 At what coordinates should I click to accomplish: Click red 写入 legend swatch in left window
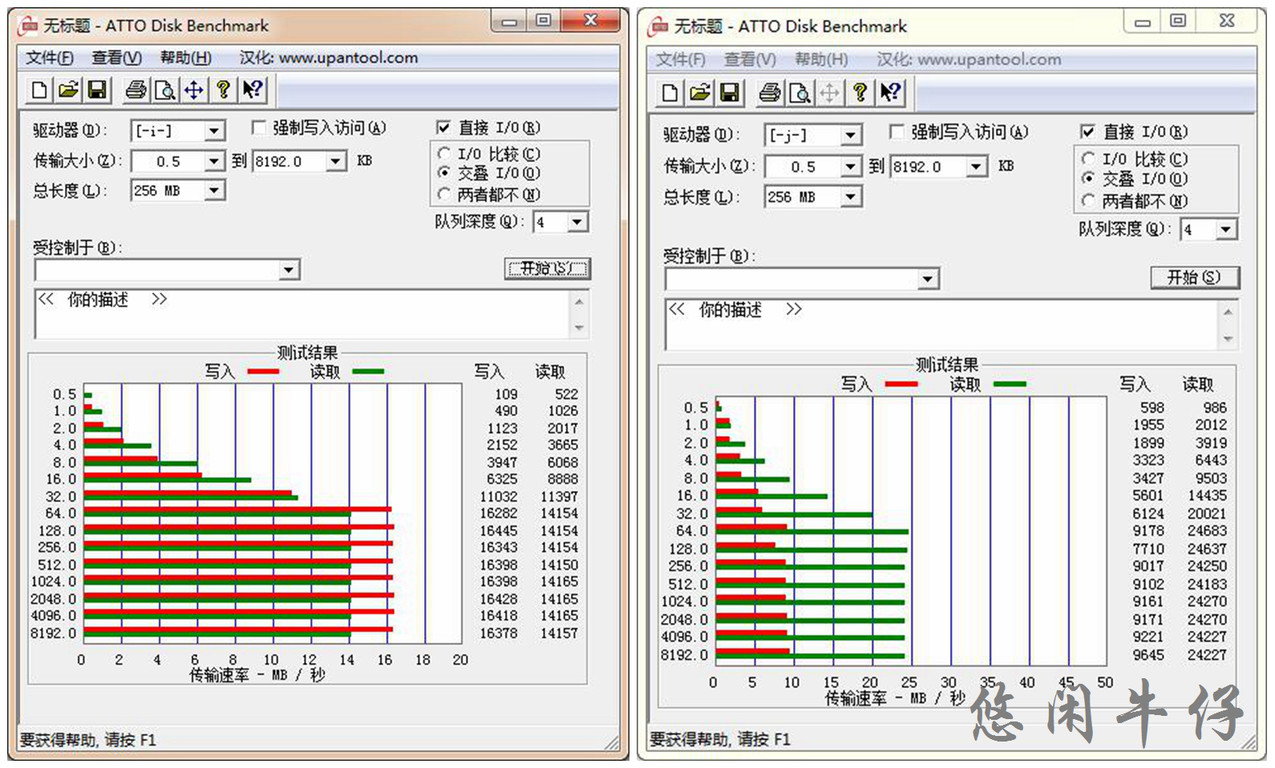coord(262,372)
